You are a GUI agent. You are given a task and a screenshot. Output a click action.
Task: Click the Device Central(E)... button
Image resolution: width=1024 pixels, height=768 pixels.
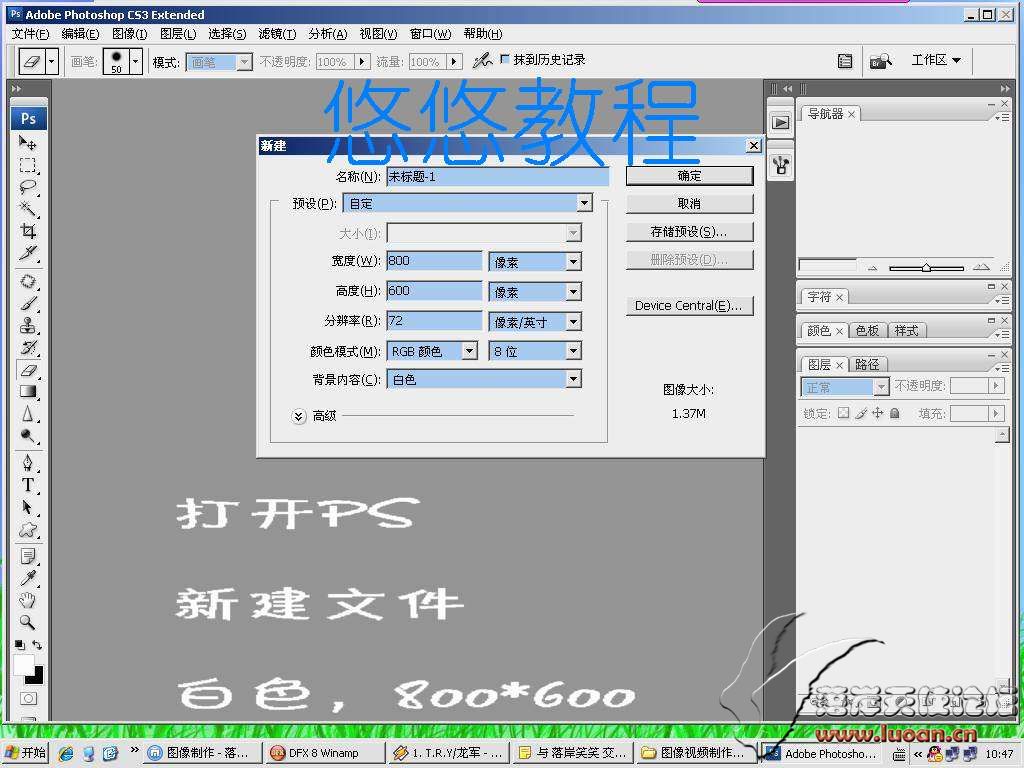pyautogui.click(x=690, y=306)
